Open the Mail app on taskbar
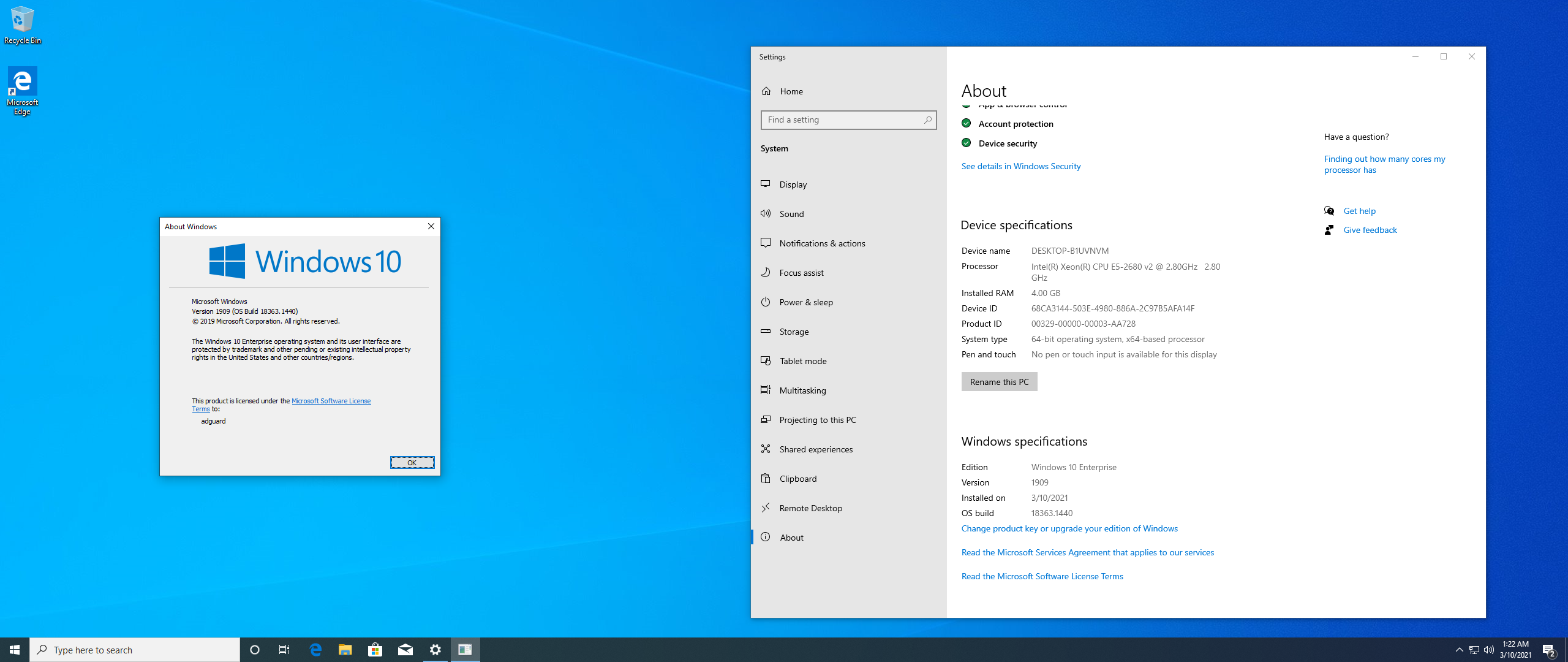Image resolution: width=1568 pixels, height=662 pixels. click(x=405, y=650)
